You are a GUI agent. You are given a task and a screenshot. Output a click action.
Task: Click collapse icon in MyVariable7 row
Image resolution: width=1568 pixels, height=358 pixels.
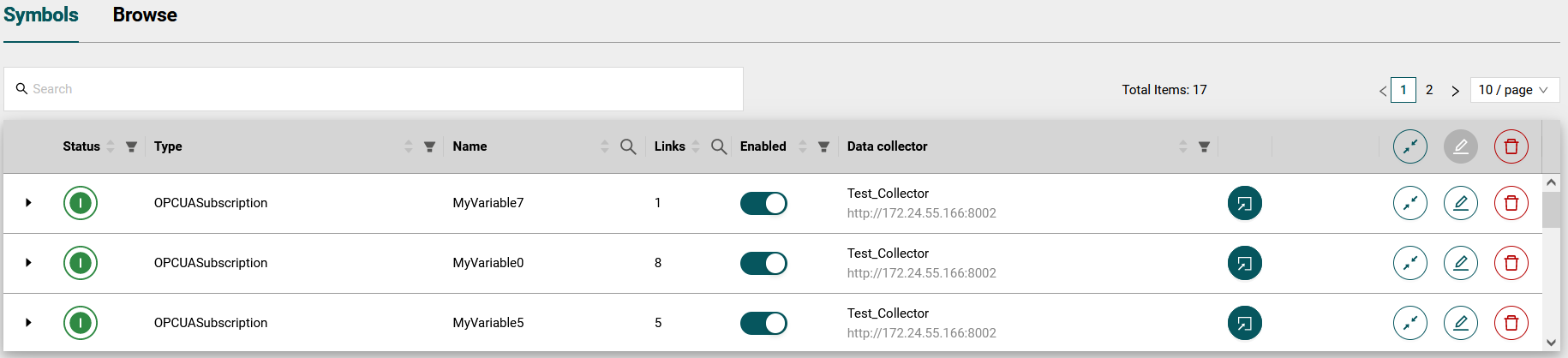(x=1409, y=203)
